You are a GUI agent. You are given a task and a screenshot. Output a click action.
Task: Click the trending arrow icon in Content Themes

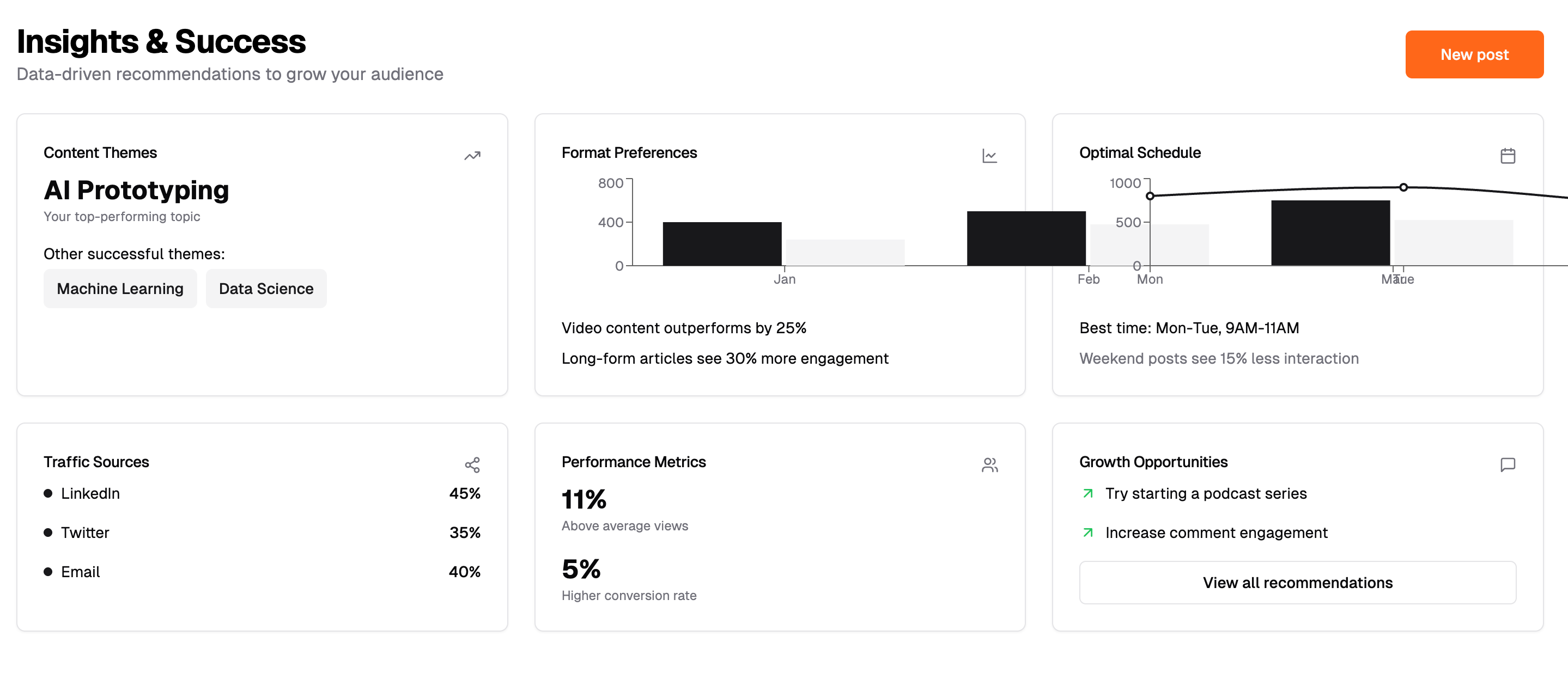tap(472, 156)
